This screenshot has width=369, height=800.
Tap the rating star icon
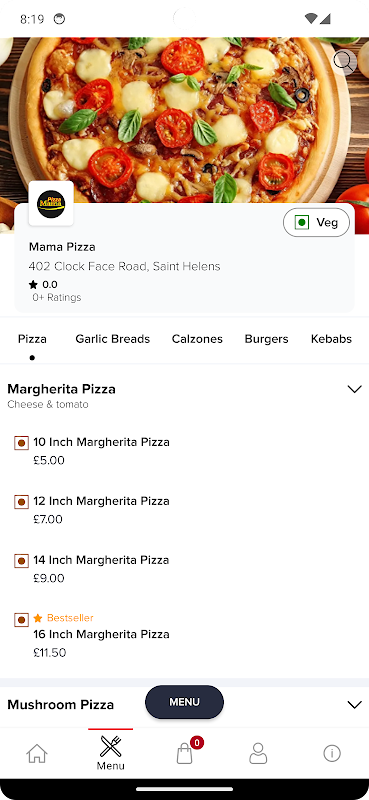pos(34,285)
